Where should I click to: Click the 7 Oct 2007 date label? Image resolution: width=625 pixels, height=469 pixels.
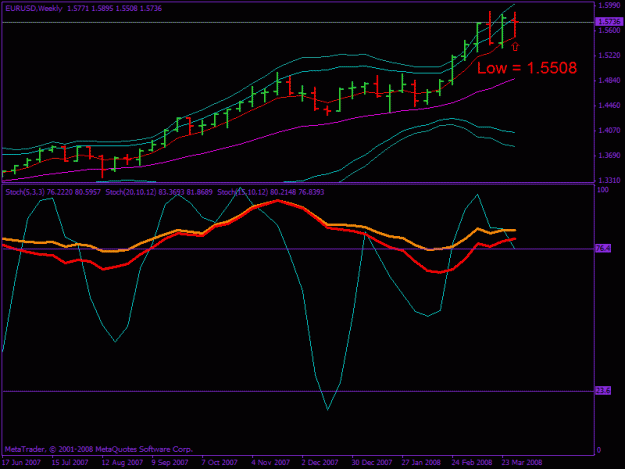[x=220, y=463]
